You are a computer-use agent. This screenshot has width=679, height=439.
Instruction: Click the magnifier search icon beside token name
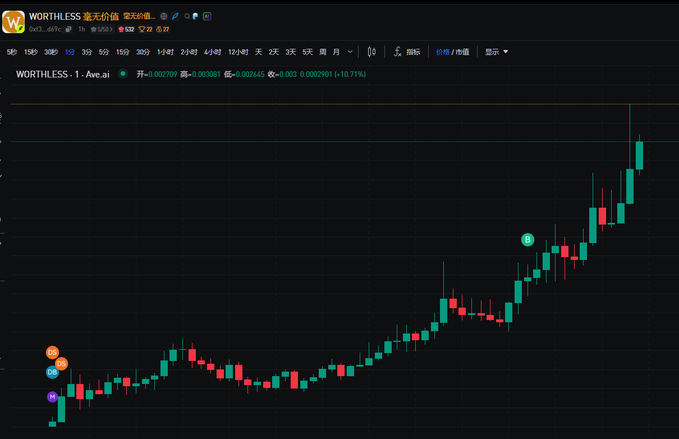click(187, 16)
